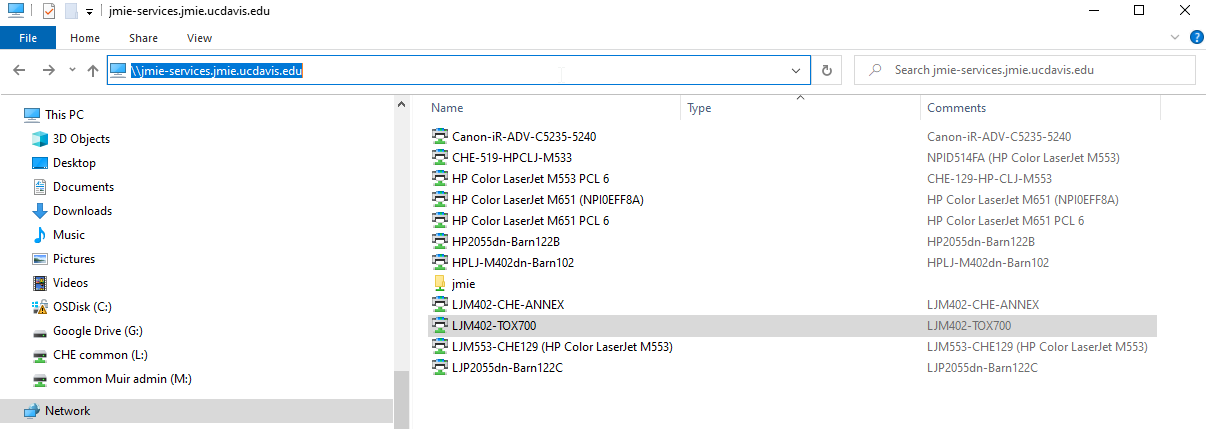Image resolution: width=1206 pixels, height=429 pixels.
Task: Switch to the Share ribbon tab
Action: [x=143, y=38]
